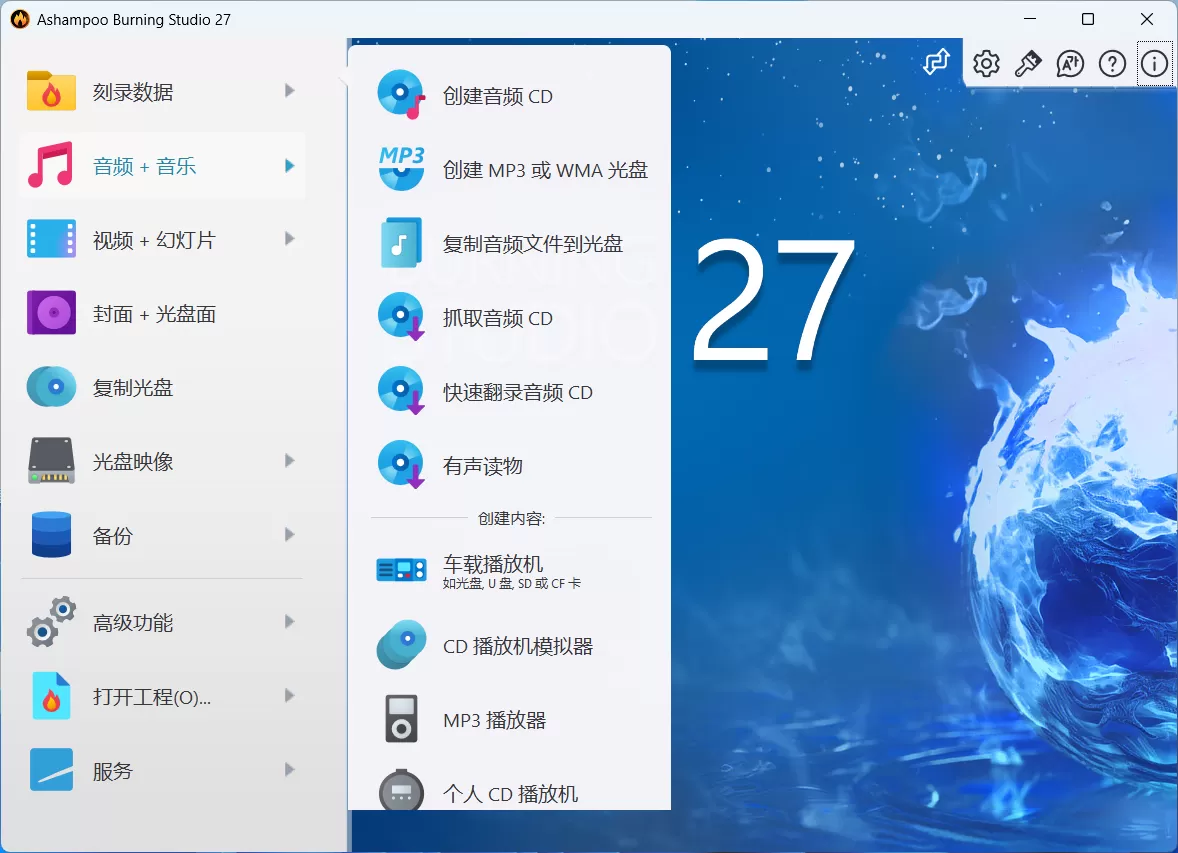The height and width of the screenshot is (853, 1178).
Task: Expand the 备份 chevron arrow
Action: click(x=289, y=535)
